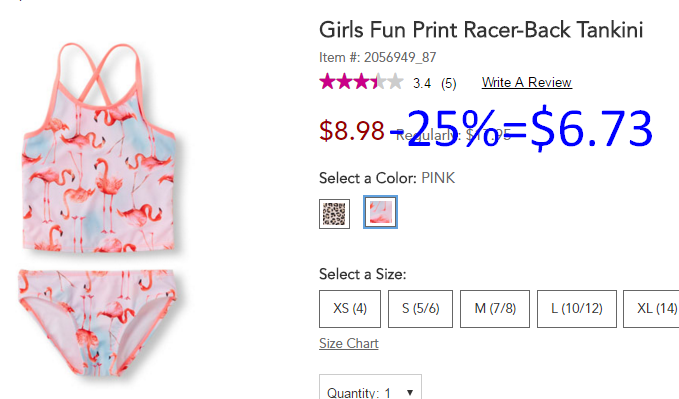This screenshot has height=399, width=679.
Task: Choose size XS (4)
Action: pos(350,308)
